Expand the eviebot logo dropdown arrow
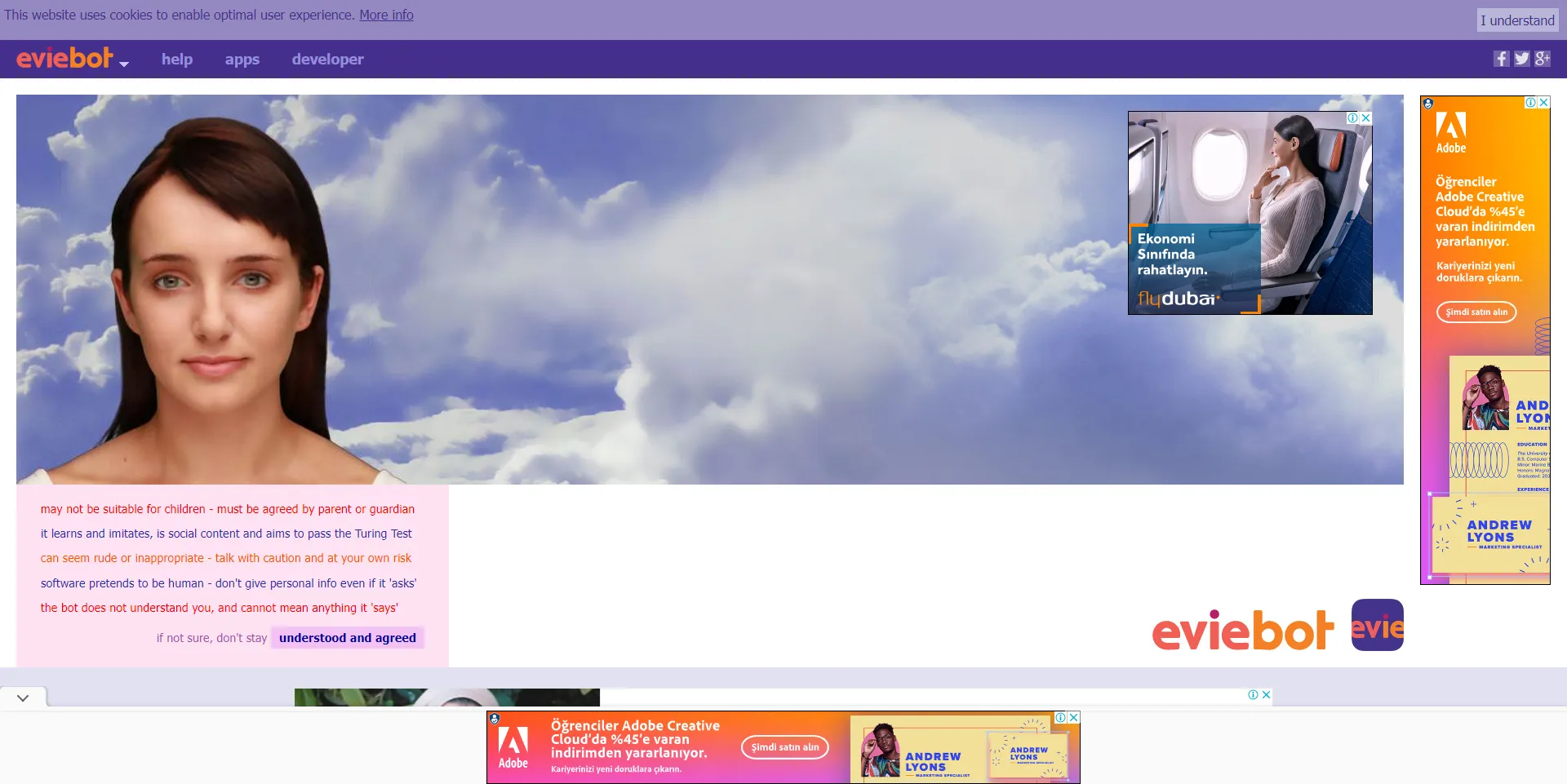1567x784 pixels. pos(124,63)
